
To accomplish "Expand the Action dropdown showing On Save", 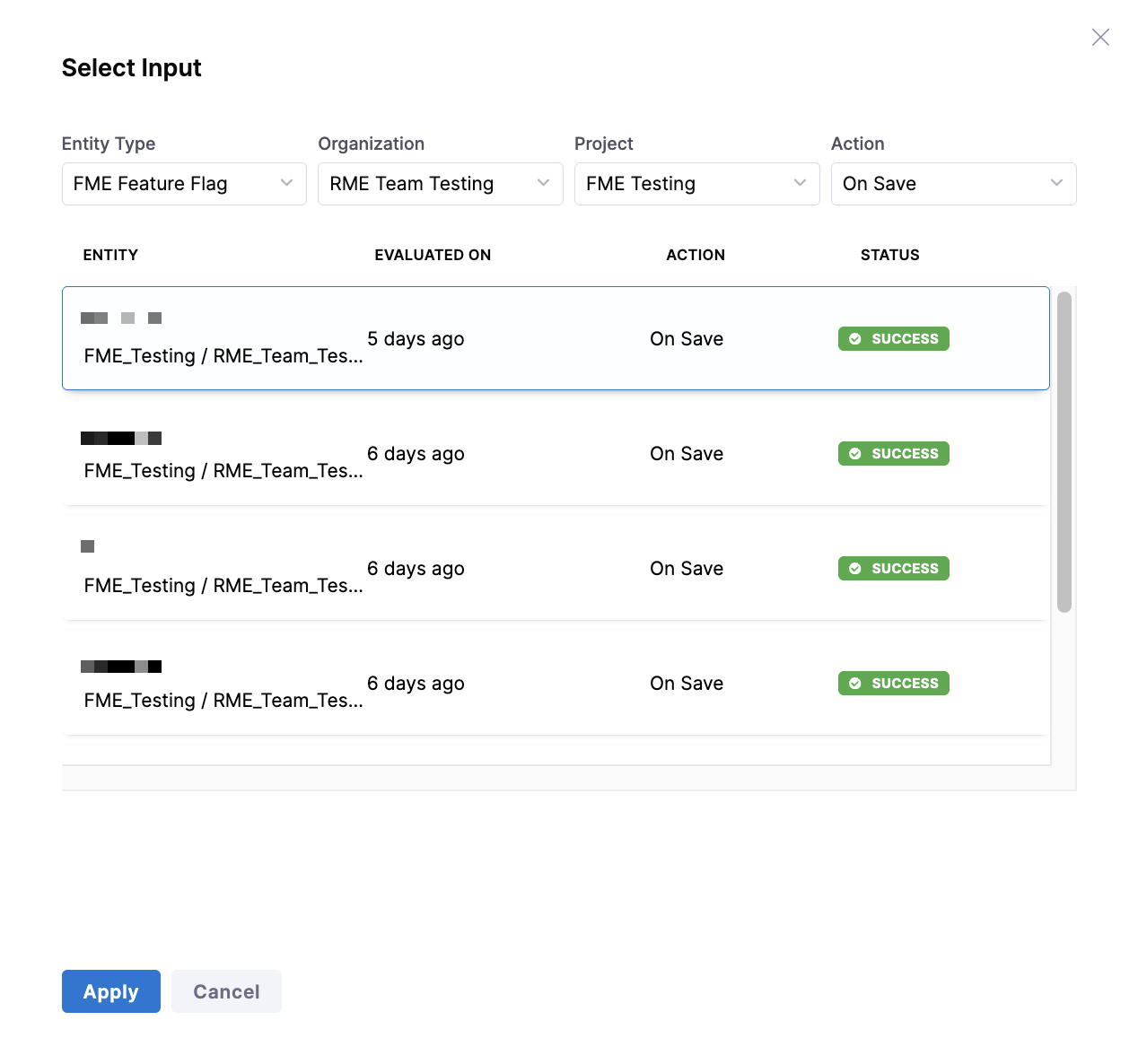I will (953, 183).
